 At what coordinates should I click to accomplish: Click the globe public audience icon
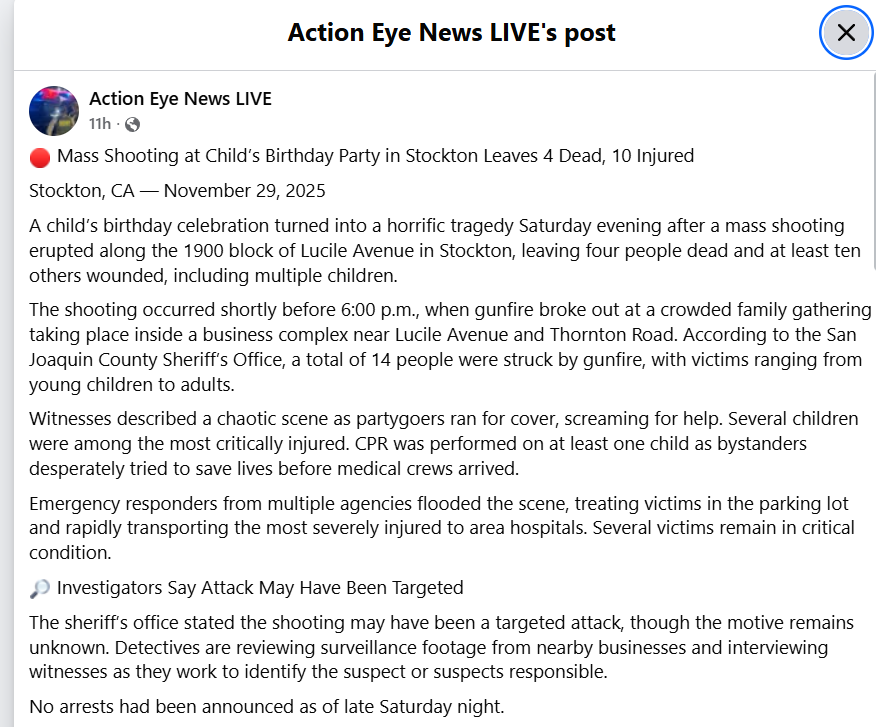pyautogui.click(x=132, y=124)
